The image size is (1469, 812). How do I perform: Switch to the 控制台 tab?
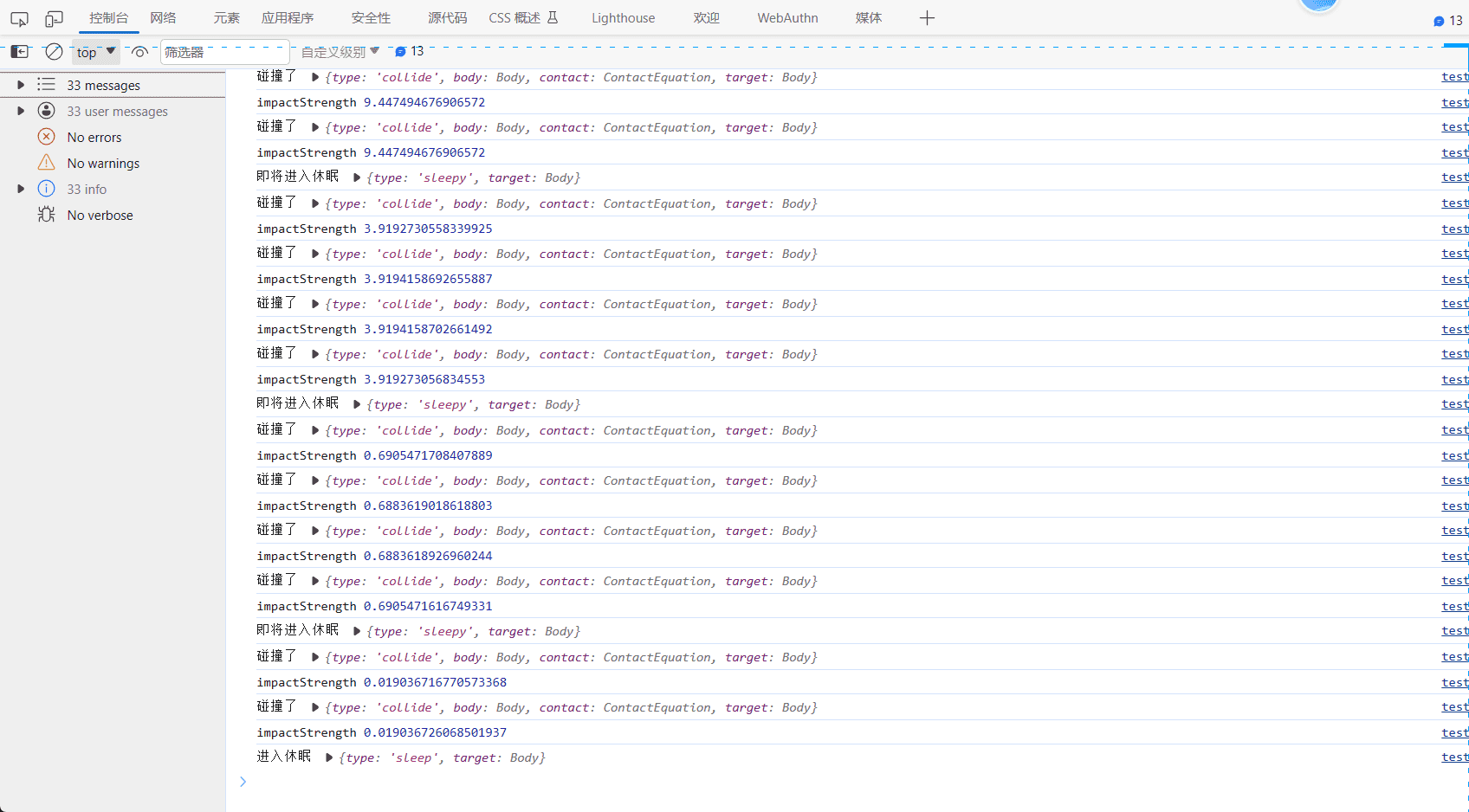click(x=109, y=18)
